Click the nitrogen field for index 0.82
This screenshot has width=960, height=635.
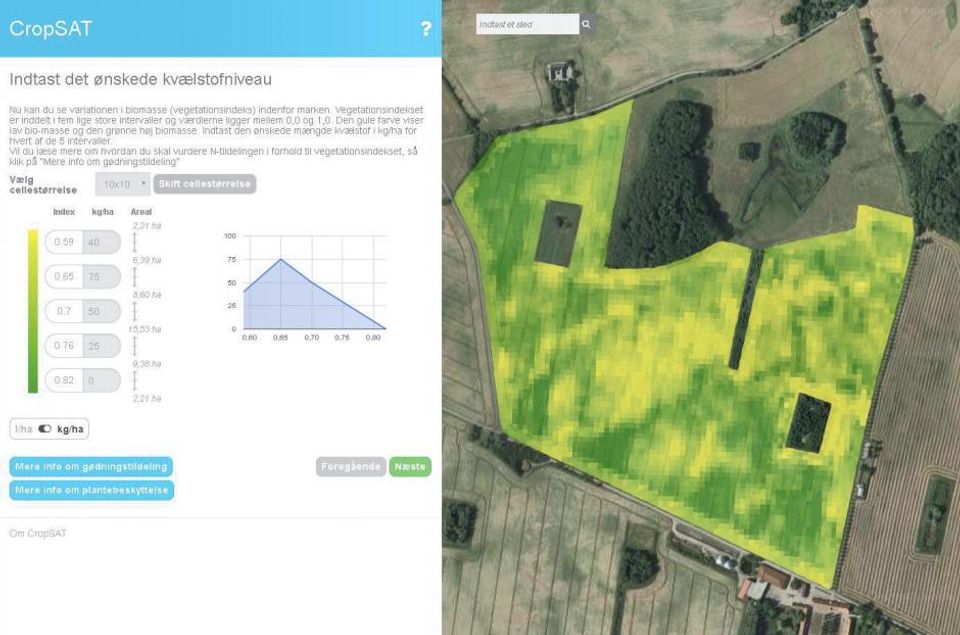pyautogui.click(x=96, y=380)
